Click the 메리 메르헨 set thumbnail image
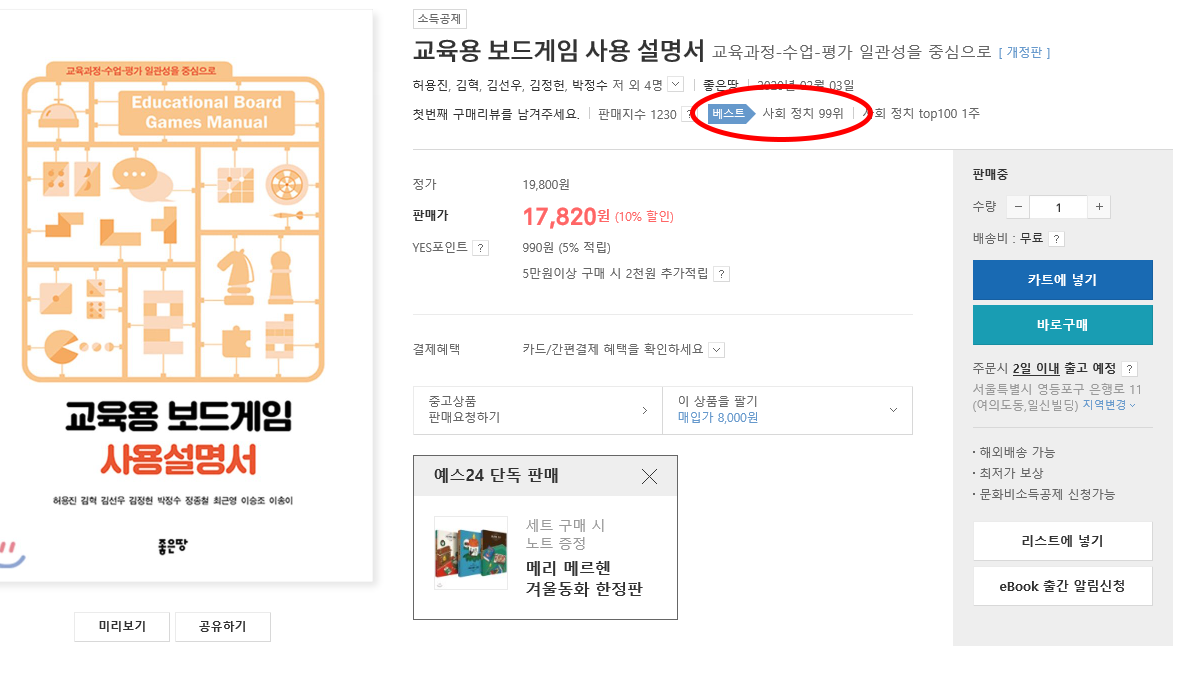1191x686 pixels. point(471,553)
